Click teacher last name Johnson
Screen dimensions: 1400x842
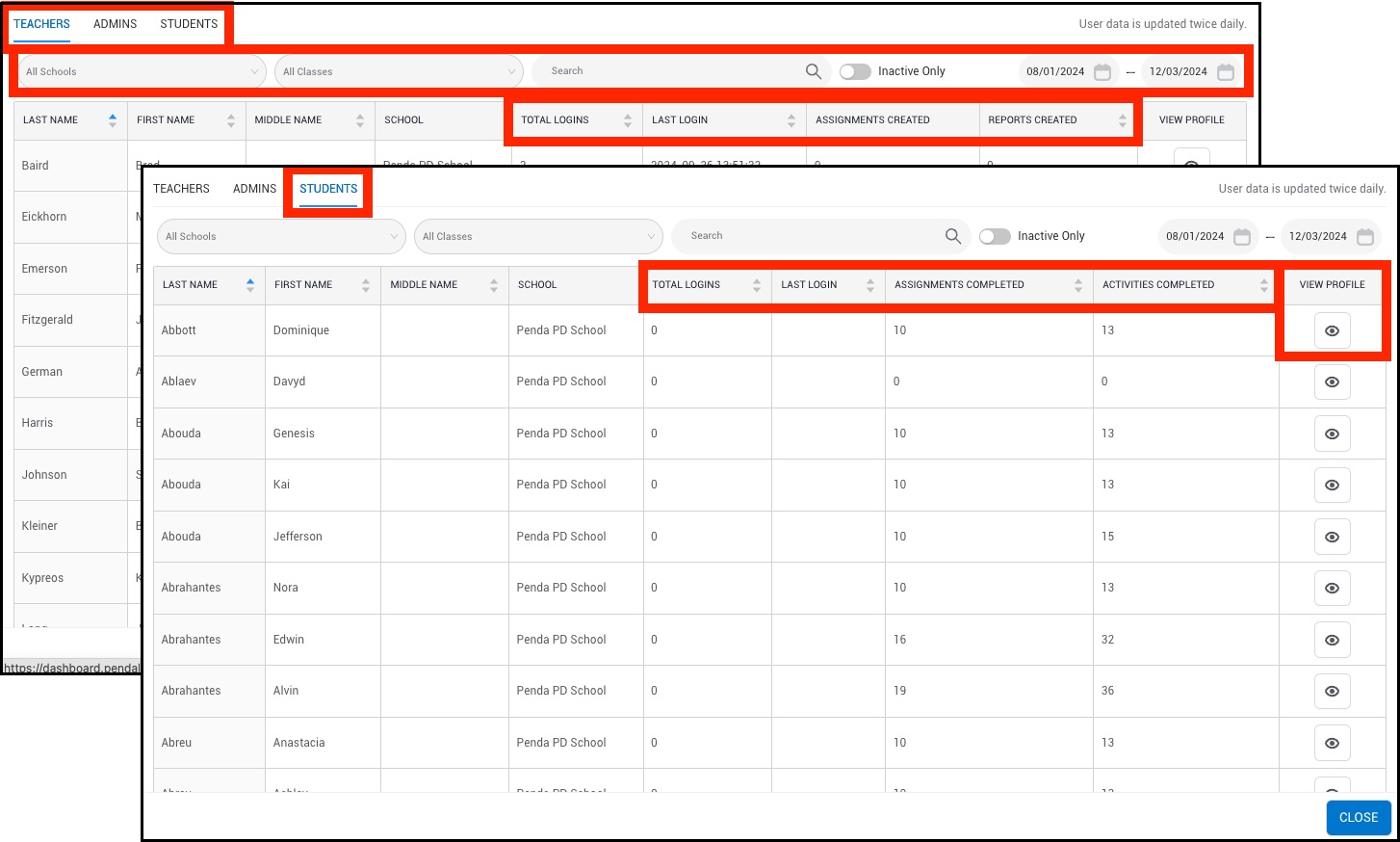(44, 475)
